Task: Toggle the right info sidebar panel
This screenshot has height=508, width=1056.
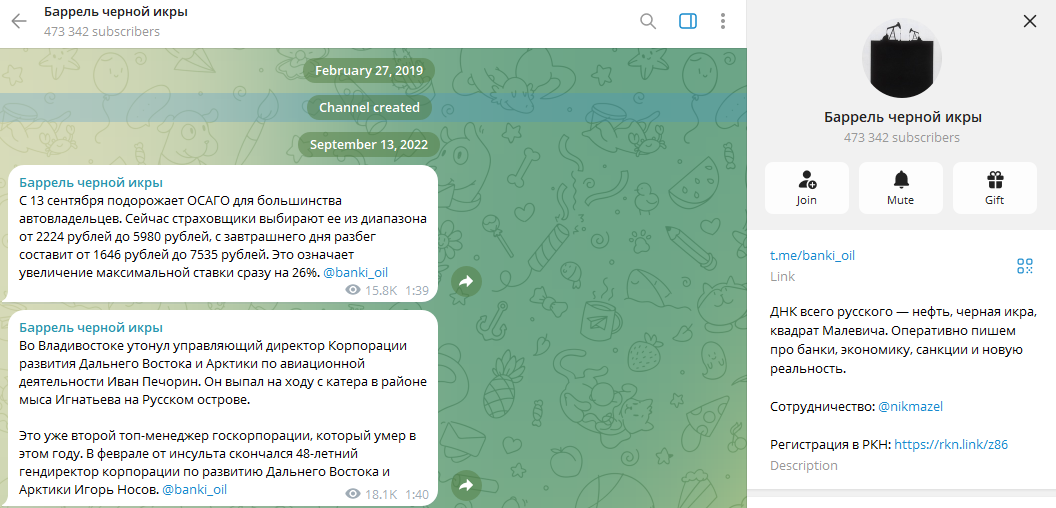Action: 687,21
